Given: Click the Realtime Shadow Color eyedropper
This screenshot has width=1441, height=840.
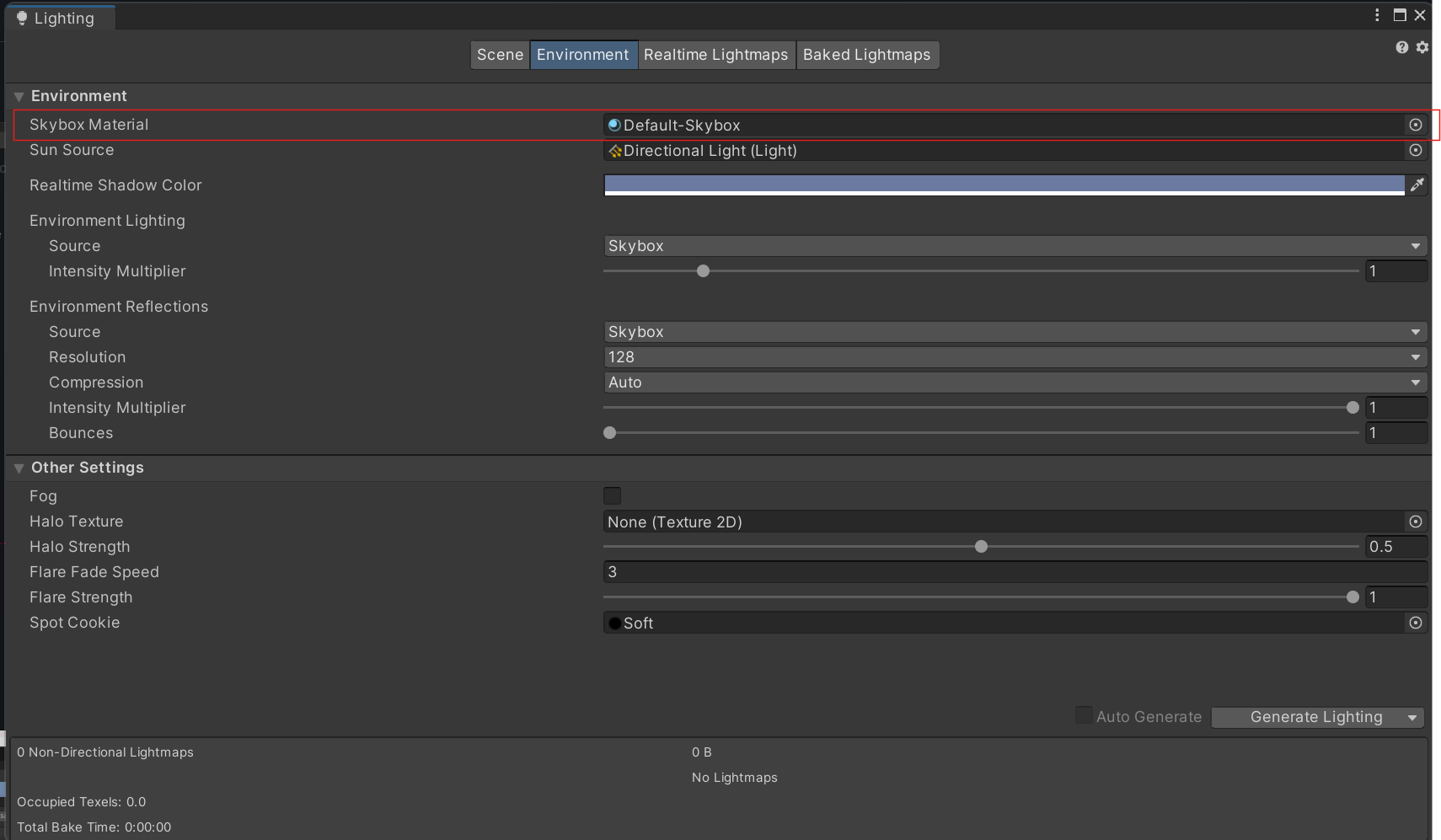Looking at the screenshot, I should [x=1417, y=185].
